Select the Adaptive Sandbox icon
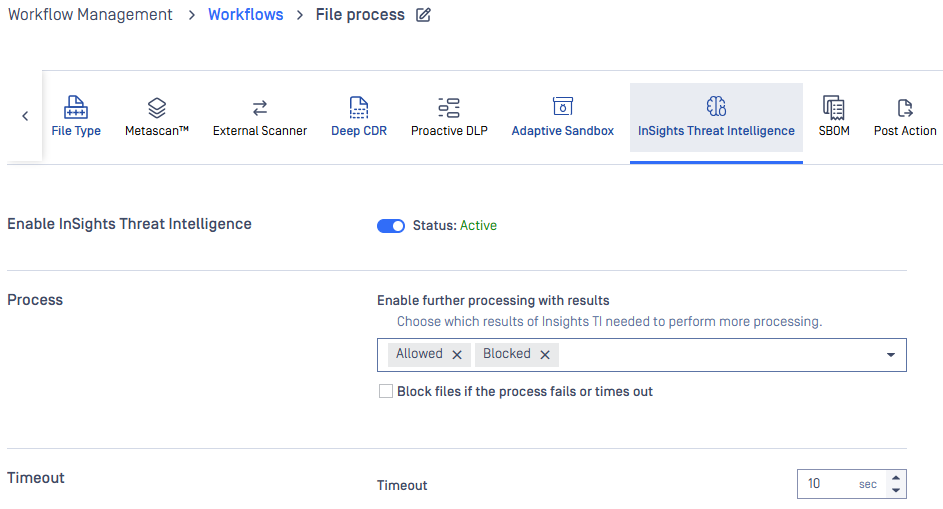 coord(563,106)
